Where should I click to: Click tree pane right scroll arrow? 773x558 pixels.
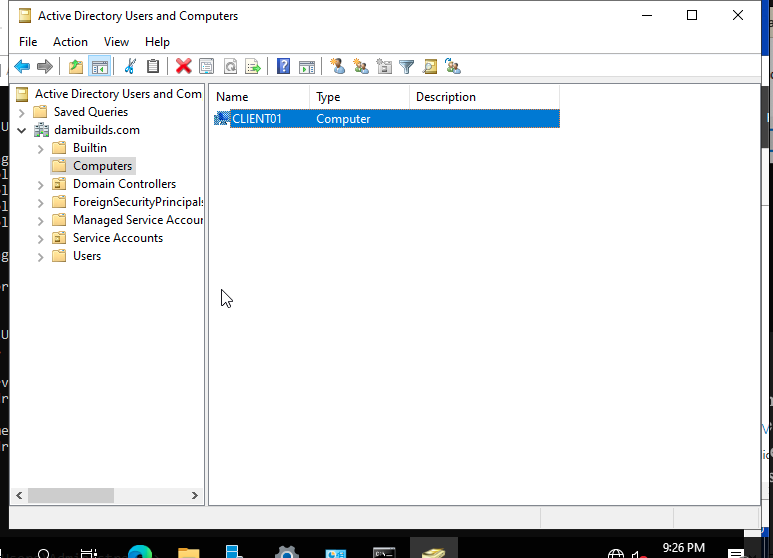(x=195, y=495)
